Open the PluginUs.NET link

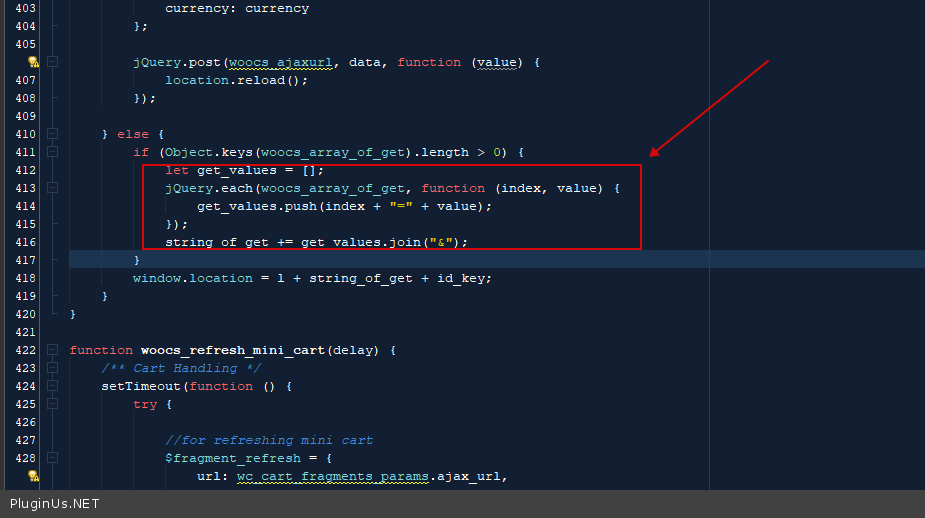click(55, 504)
